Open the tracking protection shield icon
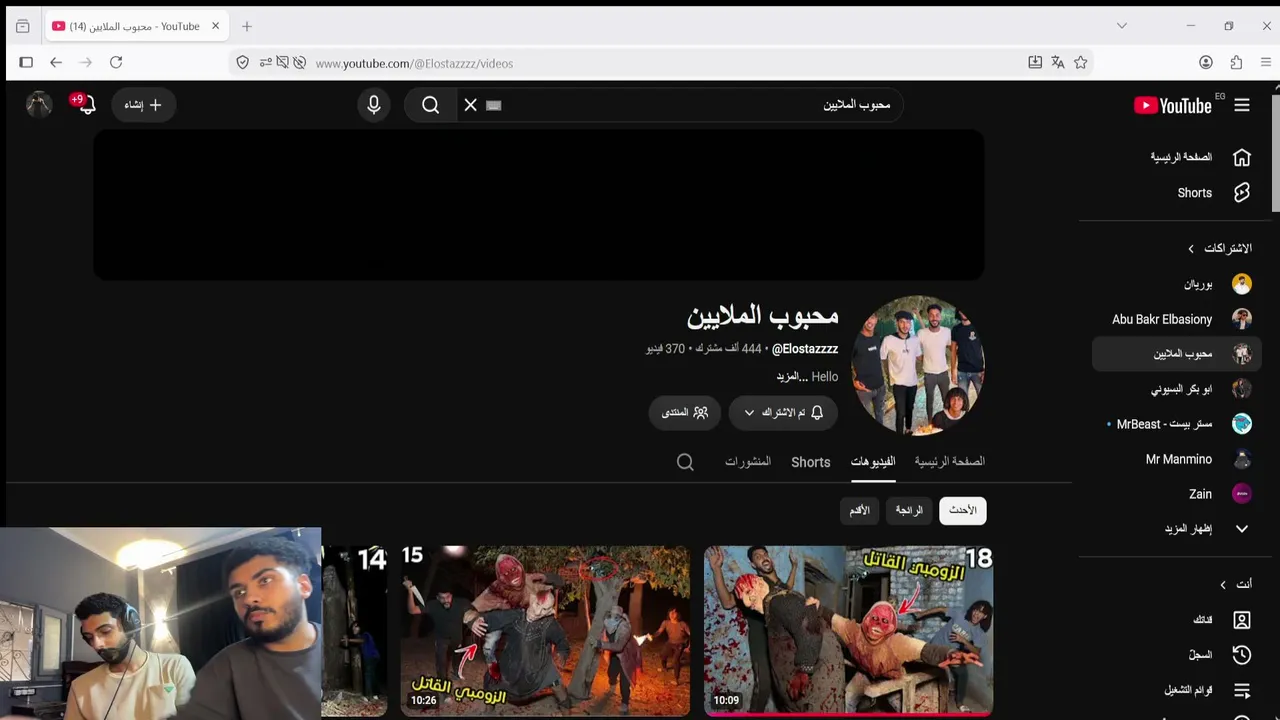The image size is (1280, 720). coord(242,62)
